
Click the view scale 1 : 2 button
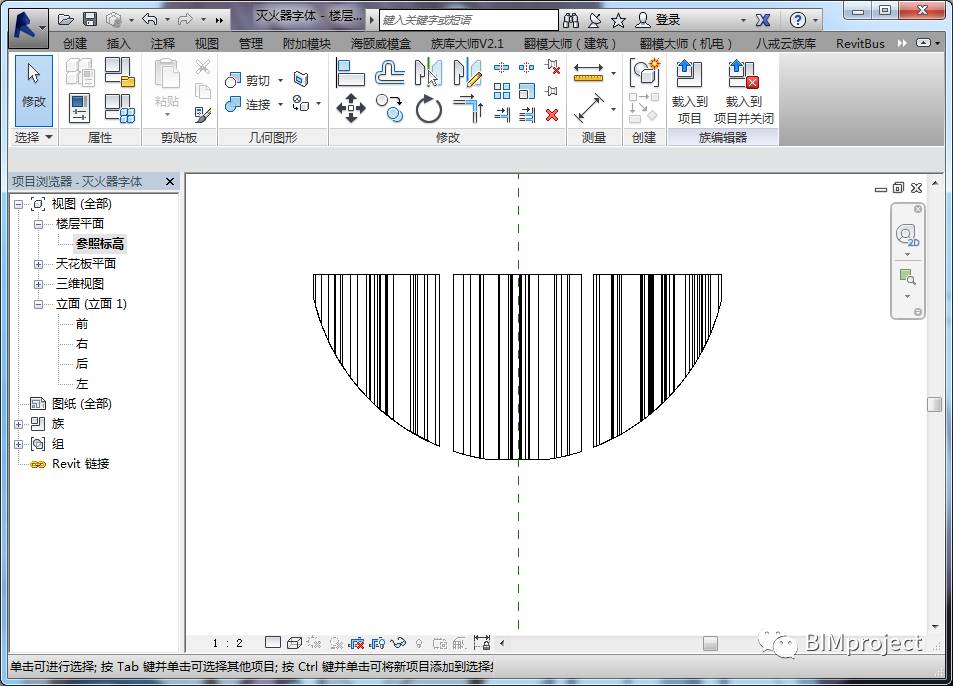coord(228,643)
